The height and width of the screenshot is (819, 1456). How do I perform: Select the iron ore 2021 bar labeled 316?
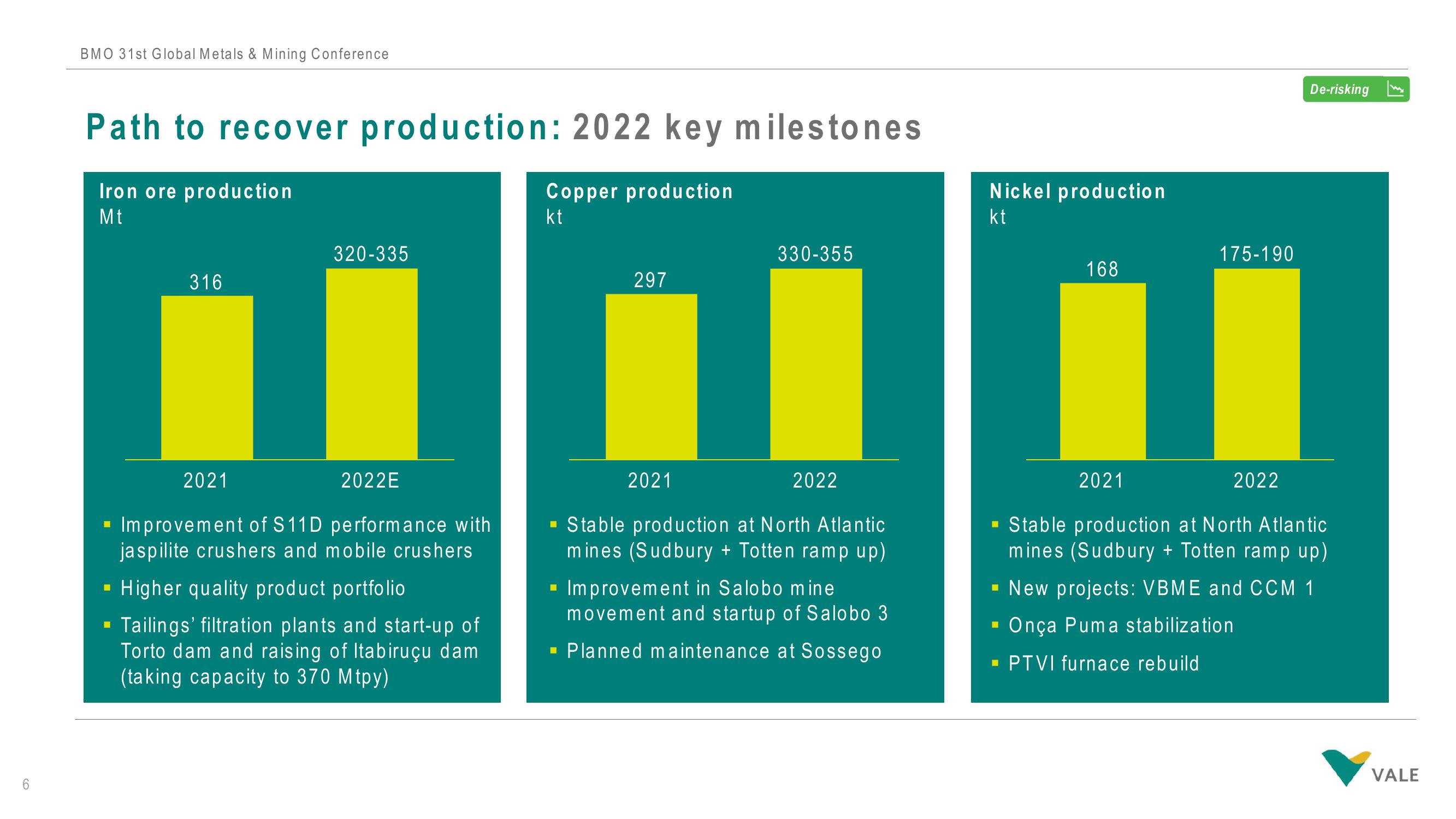coord(207,378)
